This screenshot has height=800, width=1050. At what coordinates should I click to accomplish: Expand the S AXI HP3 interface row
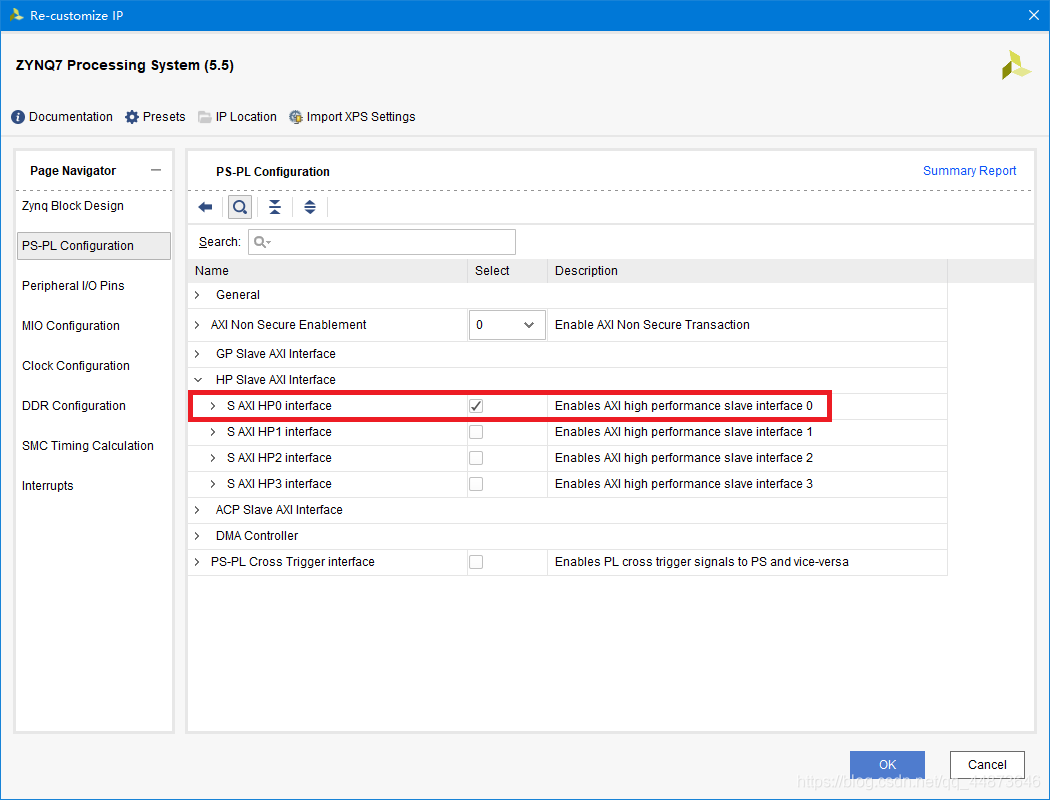coord(213,484)
